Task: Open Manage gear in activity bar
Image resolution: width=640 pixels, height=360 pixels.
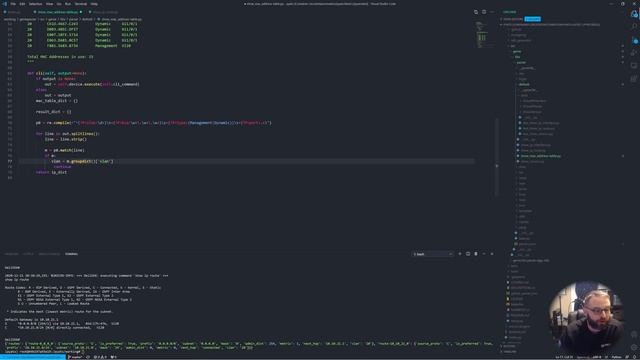Action: pyautogui.click(x=634, y=347)
